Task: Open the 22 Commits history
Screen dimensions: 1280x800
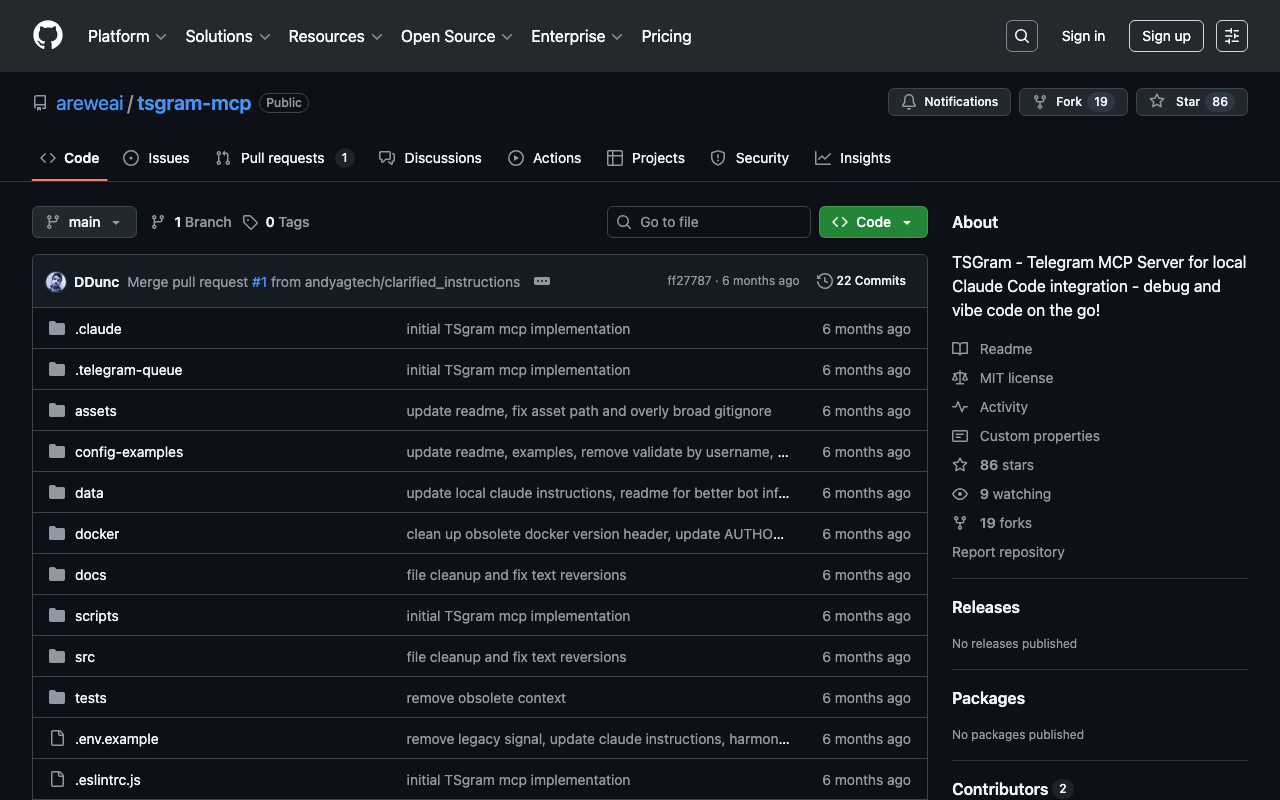Action: (x=861, y=281)
